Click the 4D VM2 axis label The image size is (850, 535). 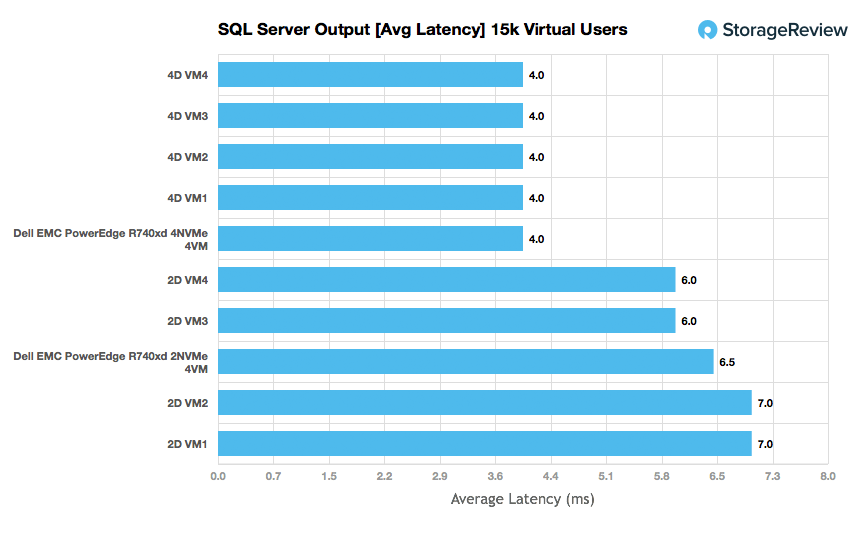point(188,157)
